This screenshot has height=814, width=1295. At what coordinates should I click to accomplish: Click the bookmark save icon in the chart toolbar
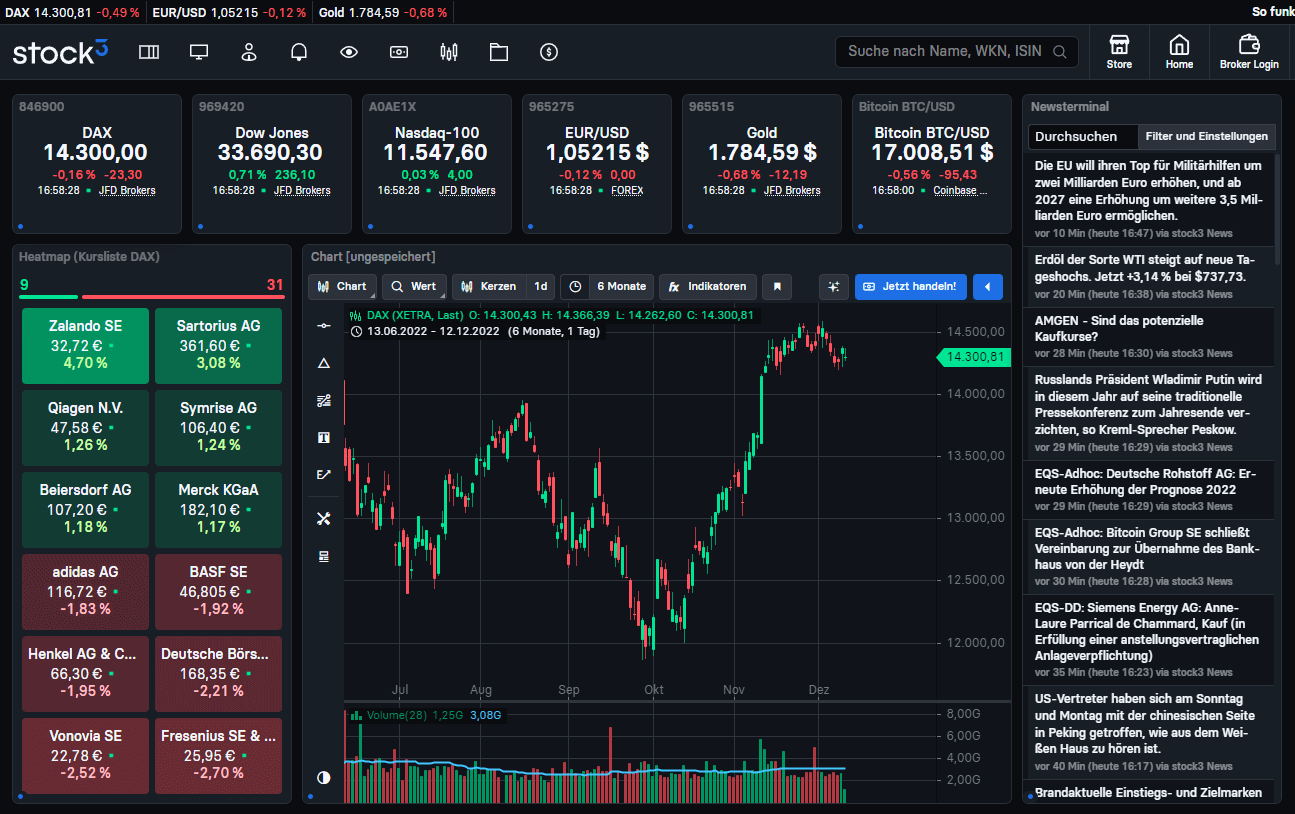pos(776,287)
